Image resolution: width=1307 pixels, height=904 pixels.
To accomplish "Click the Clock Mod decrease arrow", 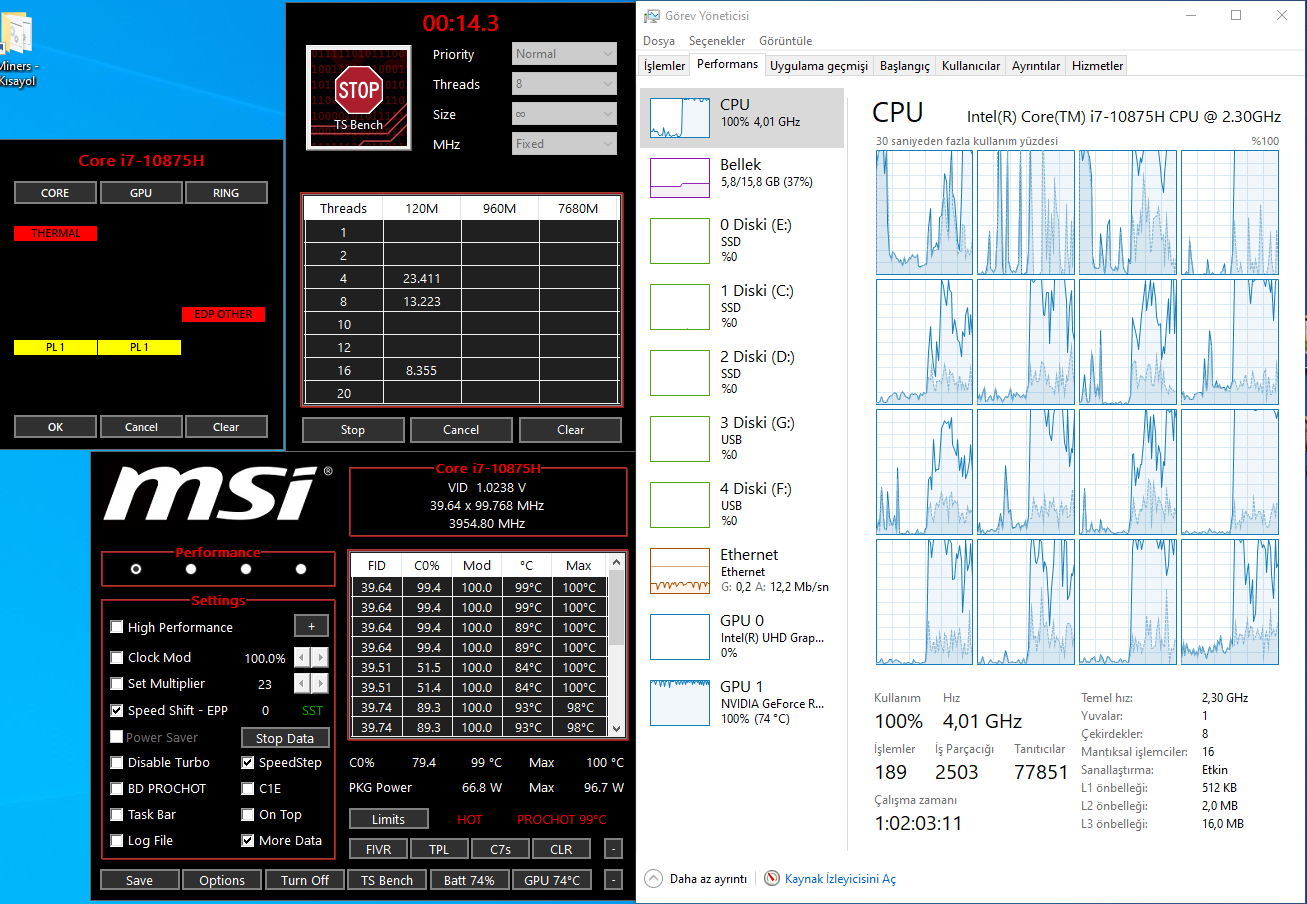I will point(303,657).
